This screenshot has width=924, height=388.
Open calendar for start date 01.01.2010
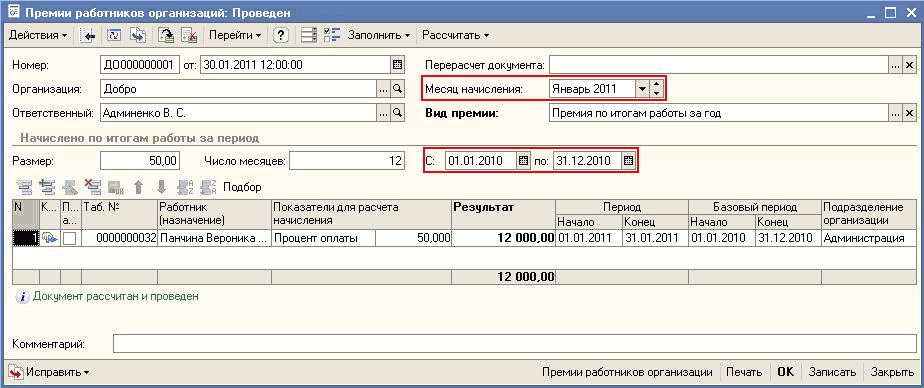tap(523, 160)
